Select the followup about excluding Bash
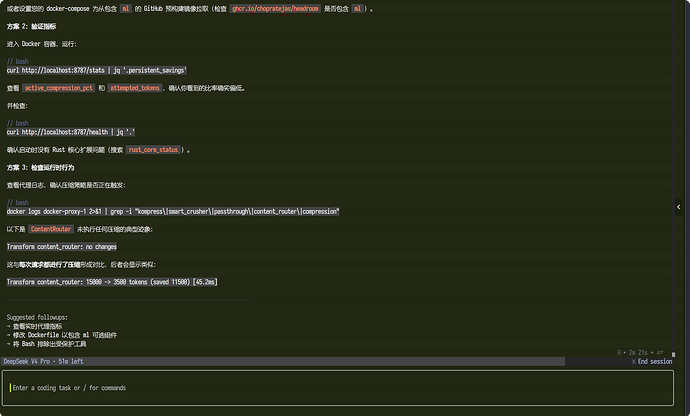Viewport: 690px width, 416px height. (46, 344)
